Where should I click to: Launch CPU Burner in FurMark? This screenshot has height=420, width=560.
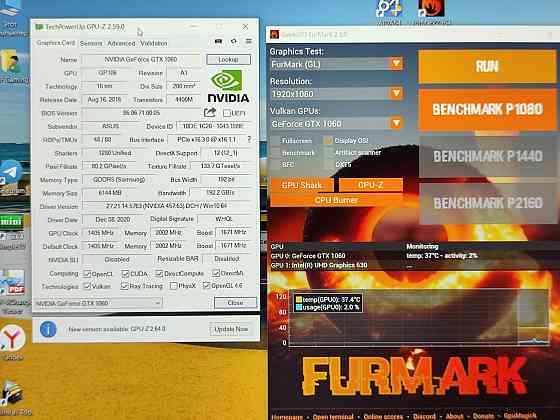[336, 200]
